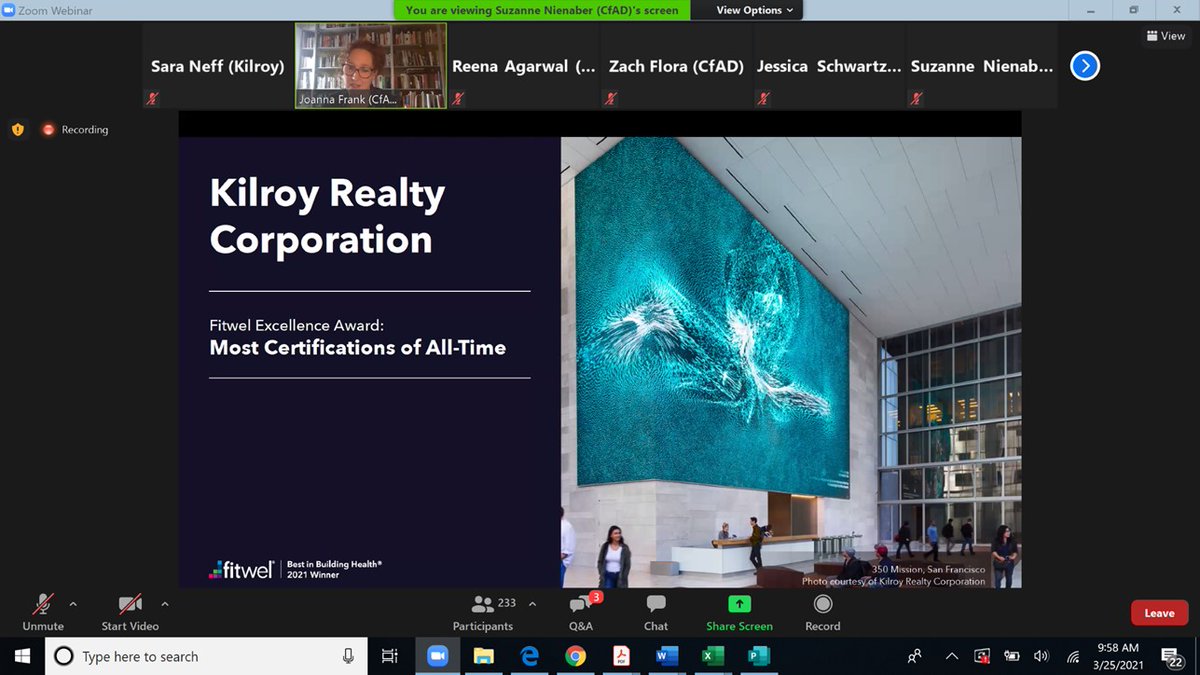The width and height of the screenshot is (1200, 675).
Task: Start Video camera button
Action: click(130, 611)
